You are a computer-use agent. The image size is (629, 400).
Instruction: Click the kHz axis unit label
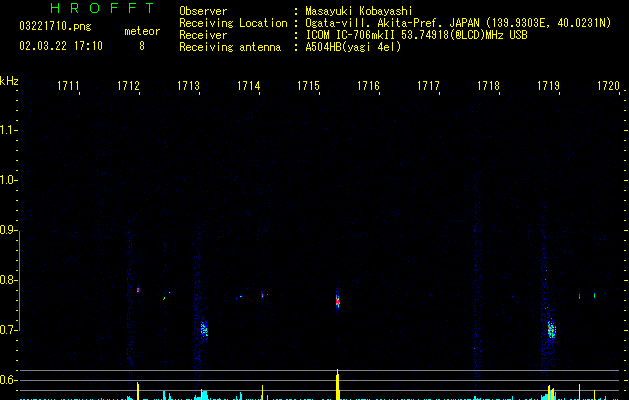click(9, 81)
